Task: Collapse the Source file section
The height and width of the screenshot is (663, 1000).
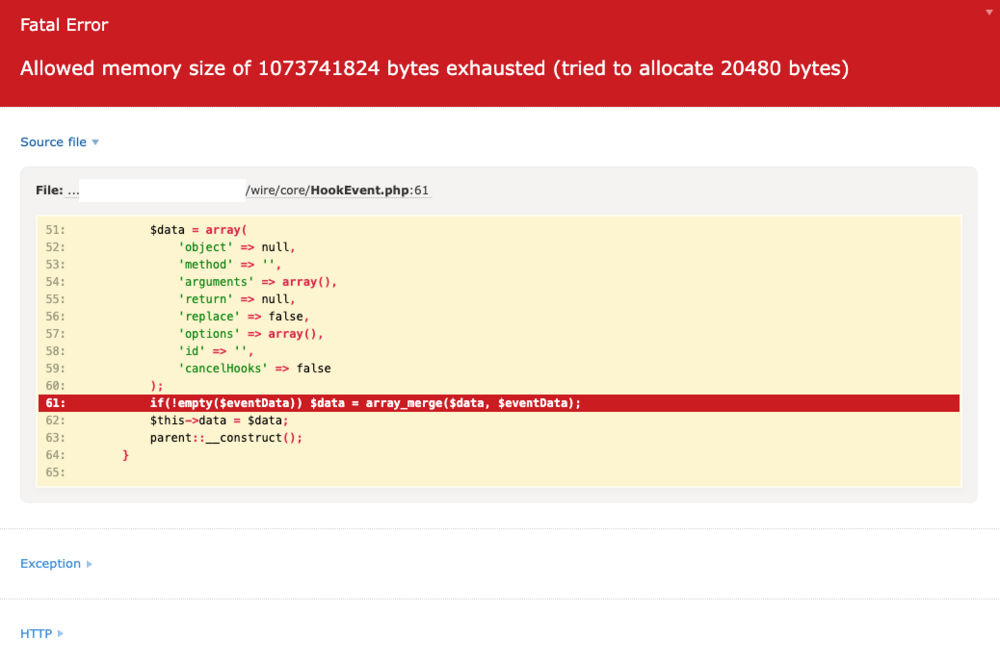Action: click(54, 142)
